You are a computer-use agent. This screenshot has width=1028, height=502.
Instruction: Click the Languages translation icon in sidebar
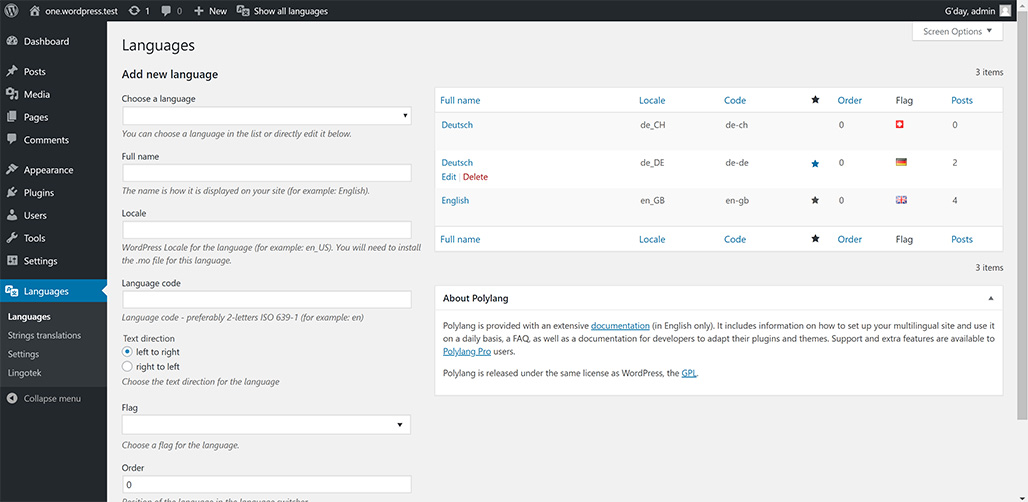[12, 291]
